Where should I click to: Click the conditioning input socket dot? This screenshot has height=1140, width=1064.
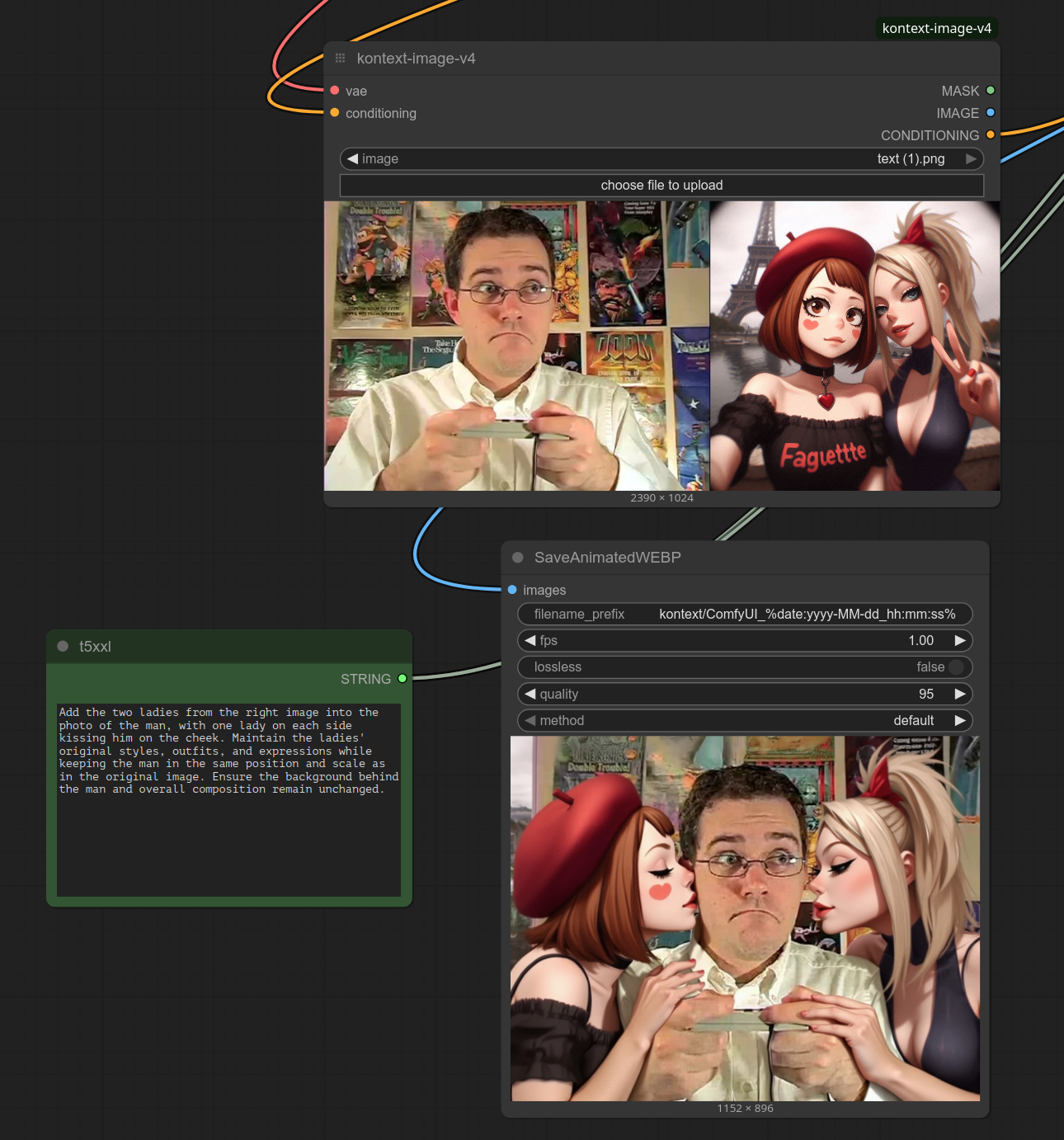pos(335,113)
